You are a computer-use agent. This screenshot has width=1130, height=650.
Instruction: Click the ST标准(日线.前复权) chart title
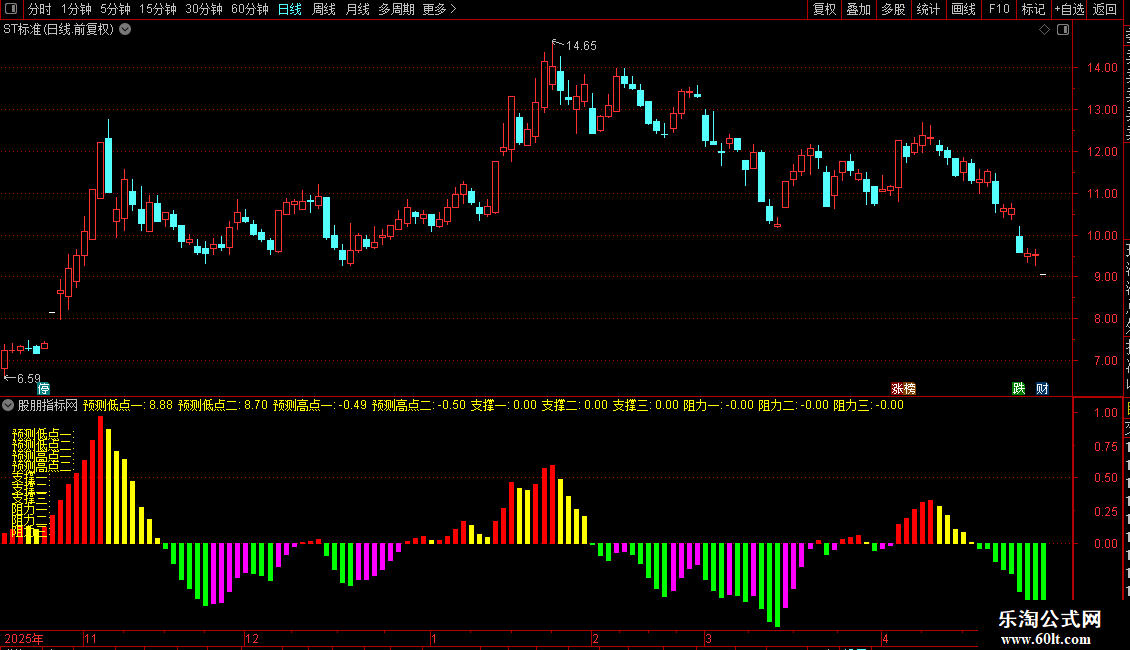[x=58, y=30]
